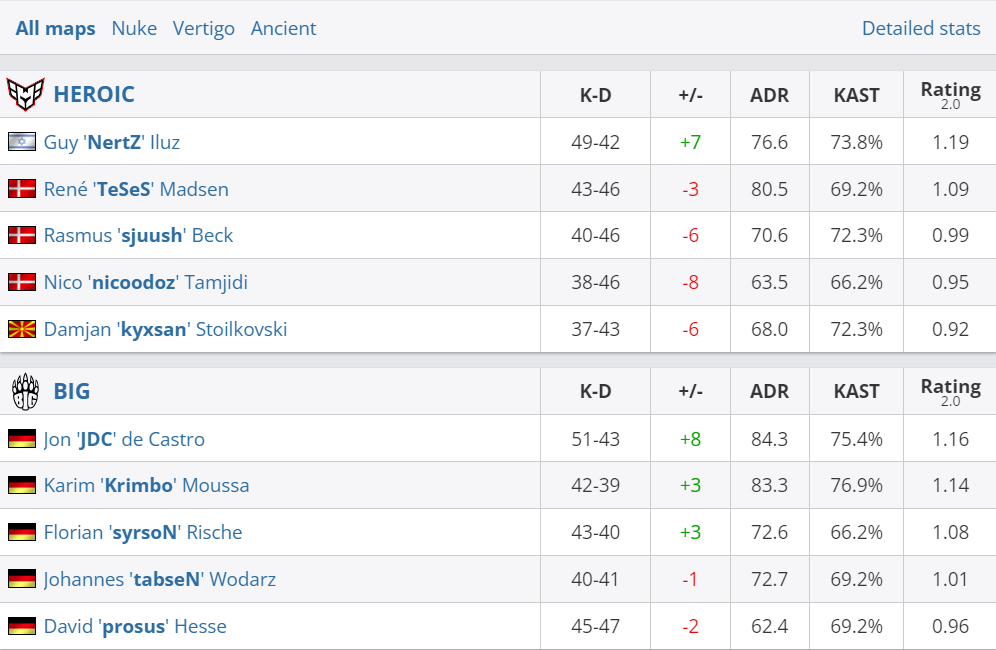Open Florian 'syrsoN' Rische player profile
Image resolution: width=996 pixels, height=650 pixels.
point(143,532)
